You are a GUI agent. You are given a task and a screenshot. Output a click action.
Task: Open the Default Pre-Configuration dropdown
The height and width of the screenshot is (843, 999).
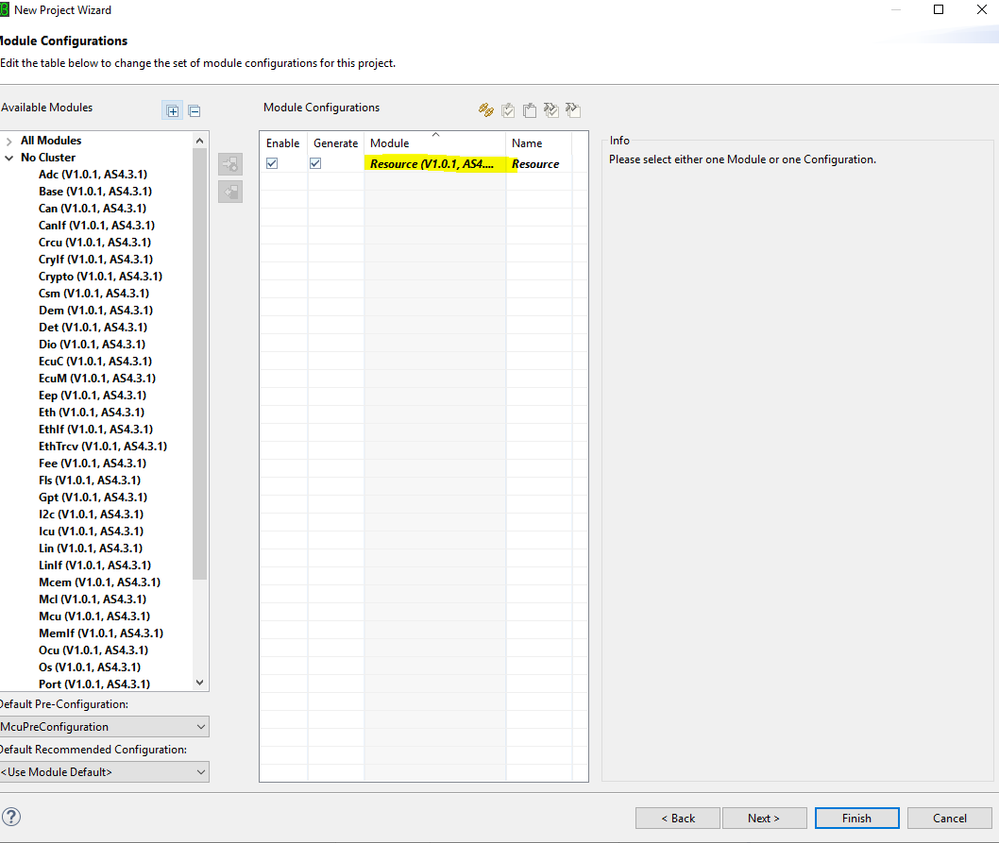click(x=199, y=726)
